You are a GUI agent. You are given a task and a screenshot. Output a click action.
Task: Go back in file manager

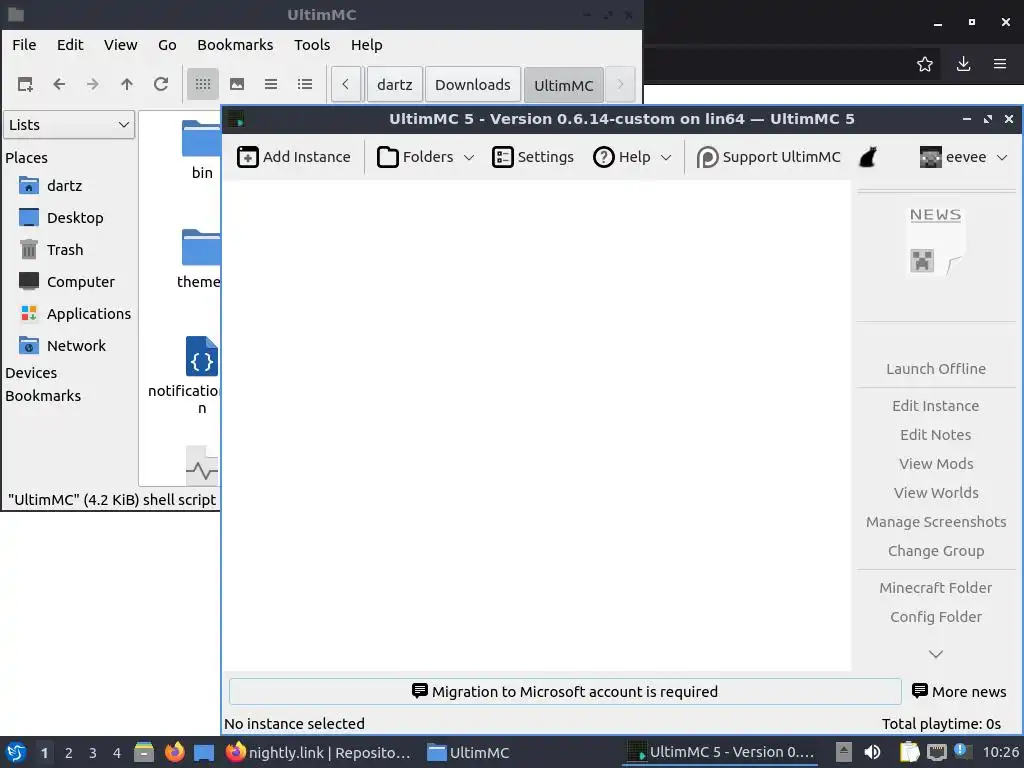(59, 84)
